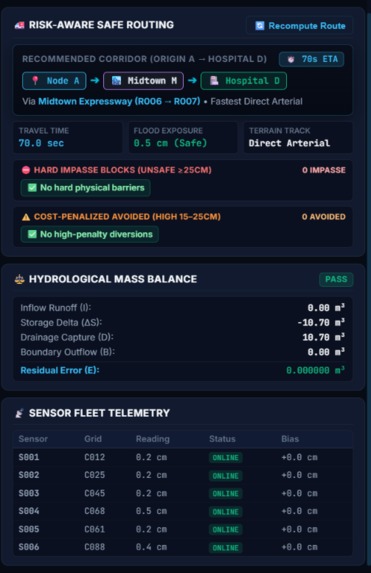Image resolution: width=371 pixels, height=573 pixels.
Task: Click the Storage Delta value -10.70 m³
Action: [321, 323]
